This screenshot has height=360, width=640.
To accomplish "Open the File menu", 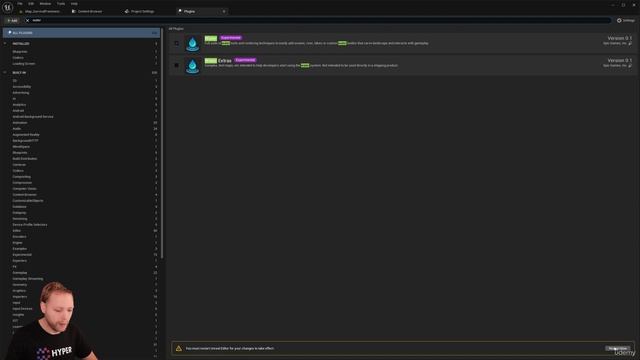I will point(20,4).
